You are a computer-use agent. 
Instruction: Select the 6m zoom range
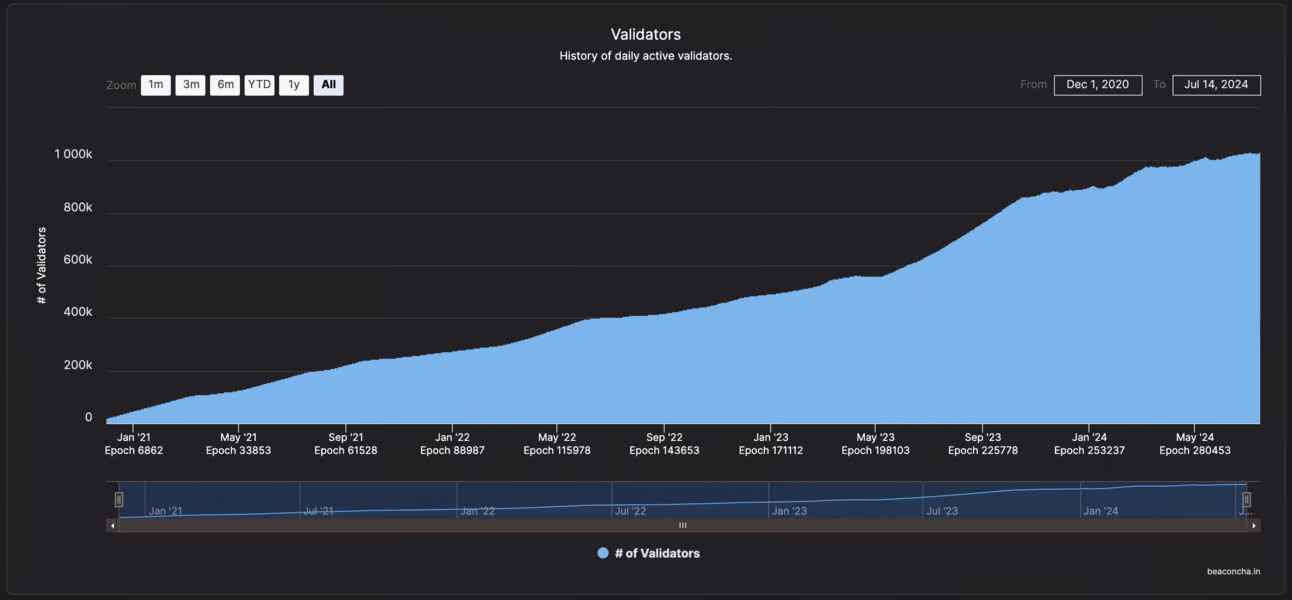click(225, 85)
